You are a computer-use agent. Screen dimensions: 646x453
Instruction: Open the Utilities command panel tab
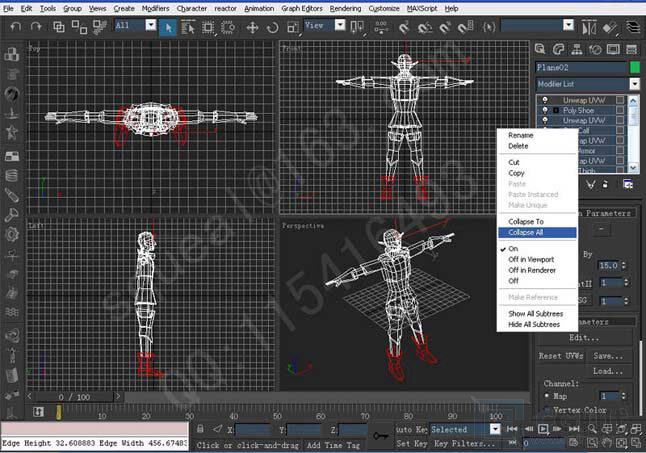click(x=632, y=49)
